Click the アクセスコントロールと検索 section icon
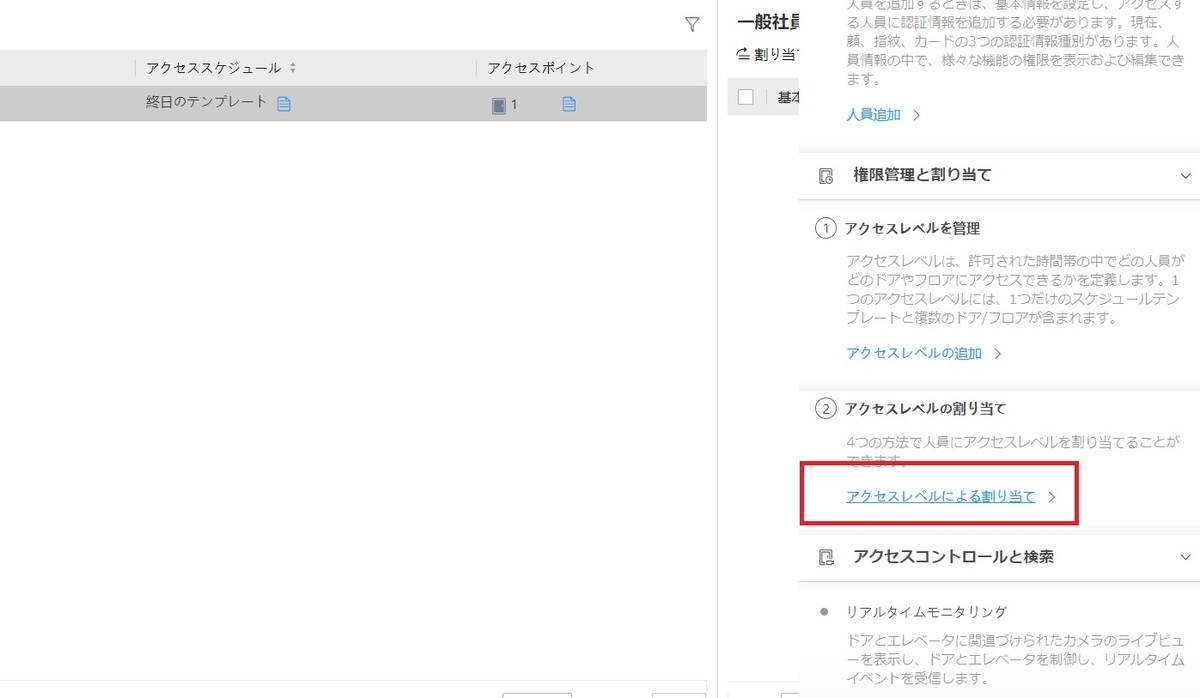The height and width of the screenshot is (698, 1200). tap(825, 557)
